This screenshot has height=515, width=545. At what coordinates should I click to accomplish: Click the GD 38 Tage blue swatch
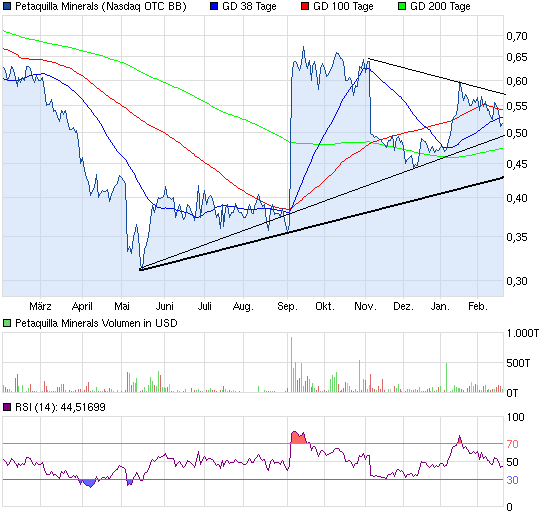point(214,6)
